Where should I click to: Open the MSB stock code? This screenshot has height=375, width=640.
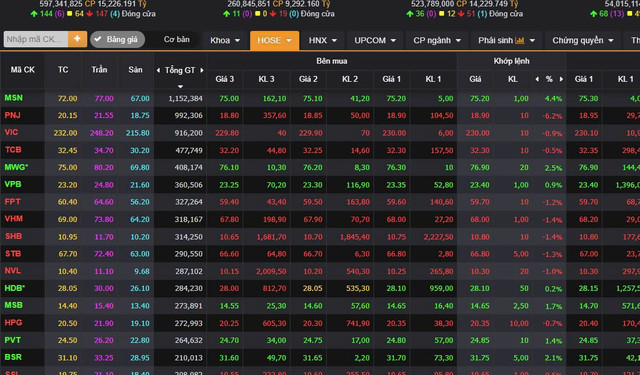click(13, 305)
